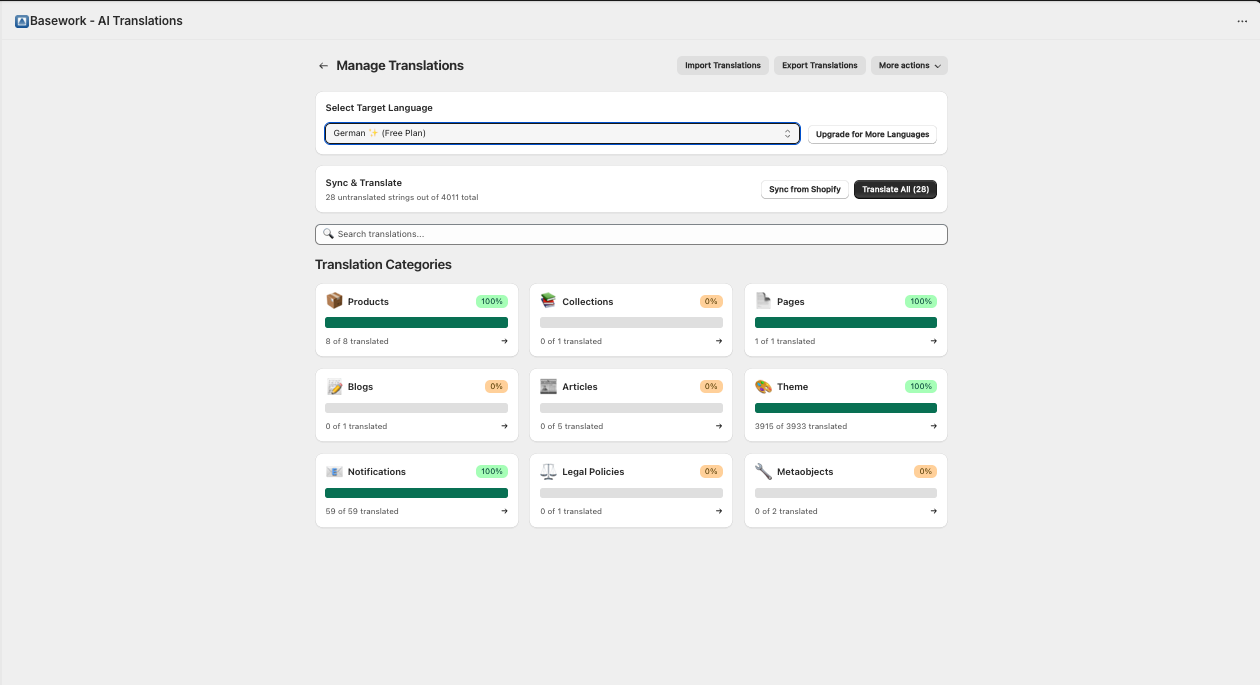Click the Basework app icon in the top bar
The height and width of the screenshot is (685, 1260).
23,20
